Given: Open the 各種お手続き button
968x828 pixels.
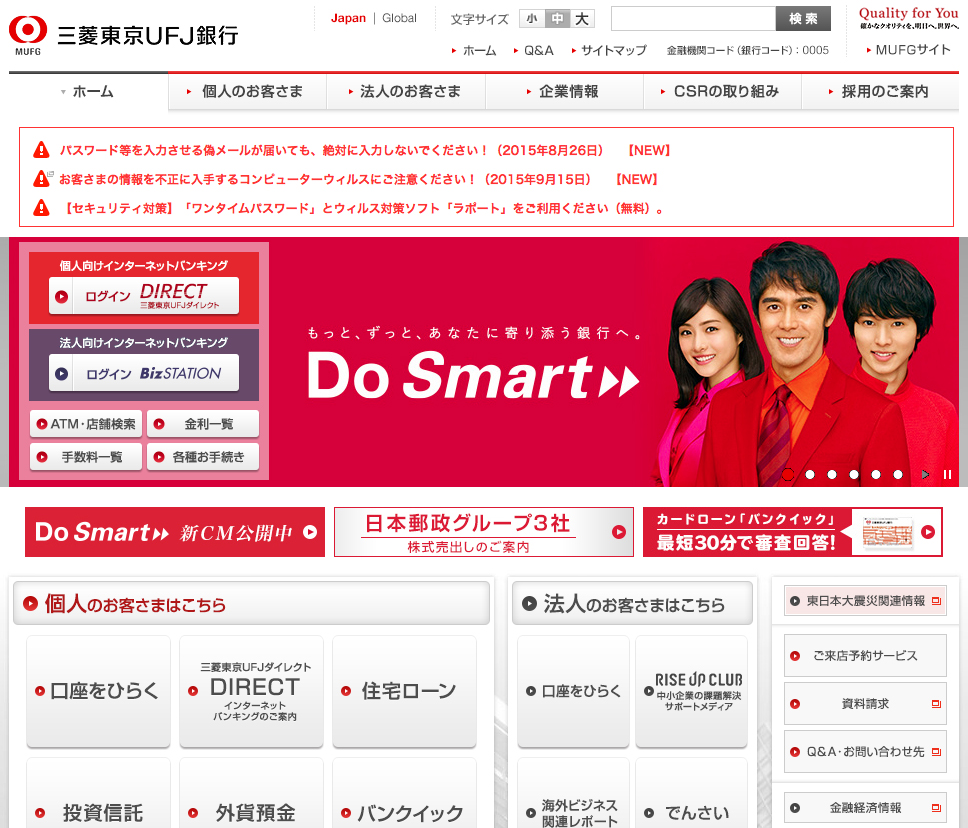Looking at the screenshot, I should [x=203, y=457].
